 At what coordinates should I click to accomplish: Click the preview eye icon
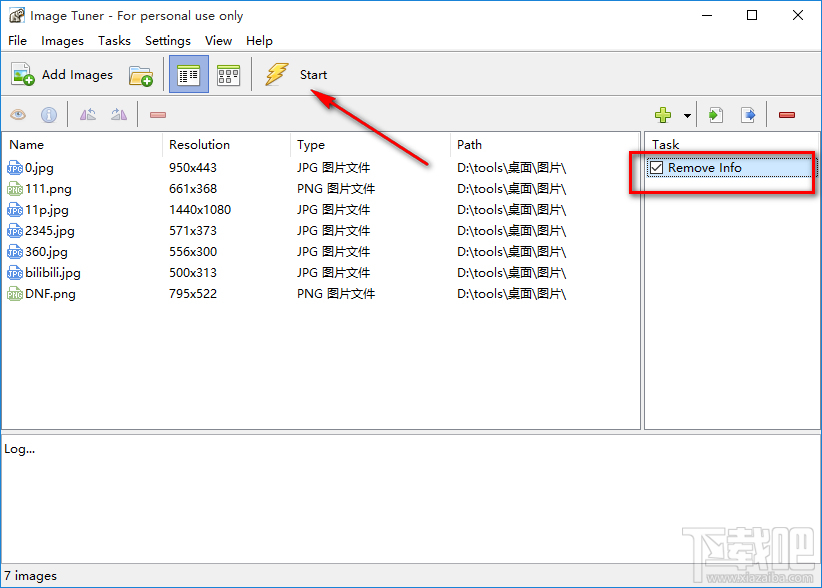click(18, 115)
